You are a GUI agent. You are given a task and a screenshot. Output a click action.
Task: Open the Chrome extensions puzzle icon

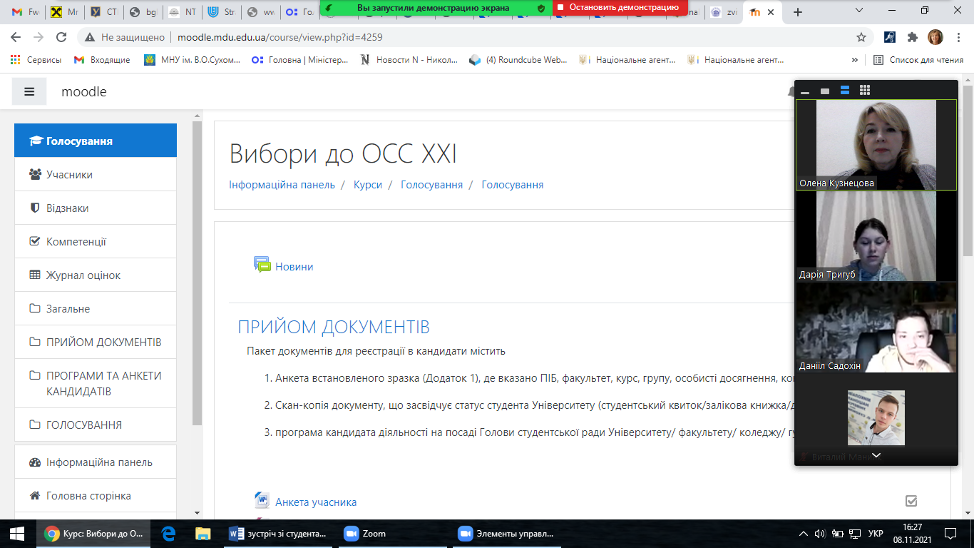[x=912, y=37]
